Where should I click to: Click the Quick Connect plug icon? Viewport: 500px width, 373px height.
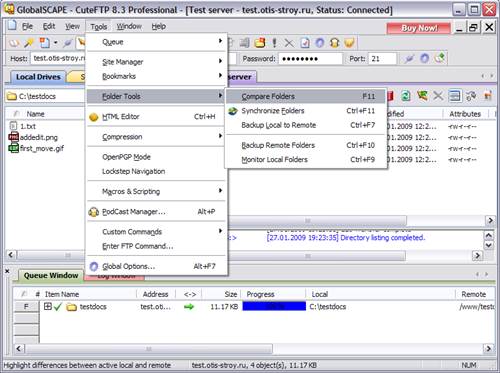[410, 59]
